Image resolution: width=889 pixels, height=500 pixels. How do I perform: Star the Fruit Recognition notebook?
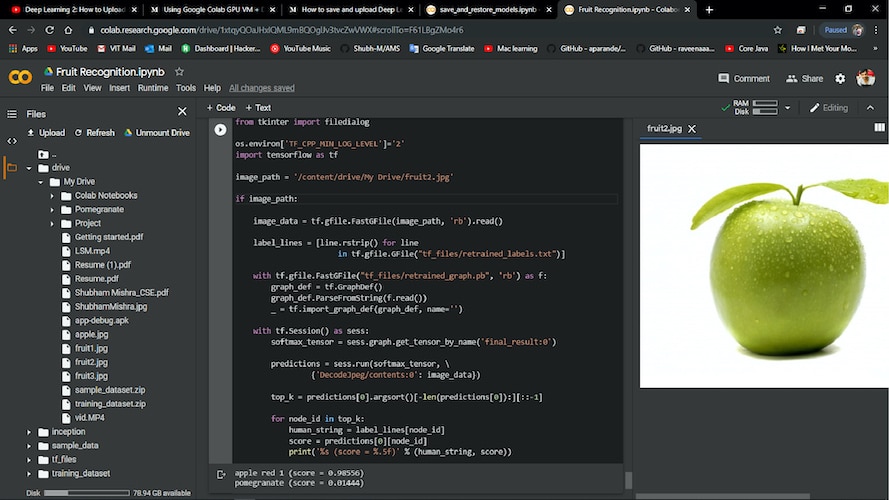[x=179, y=72]
